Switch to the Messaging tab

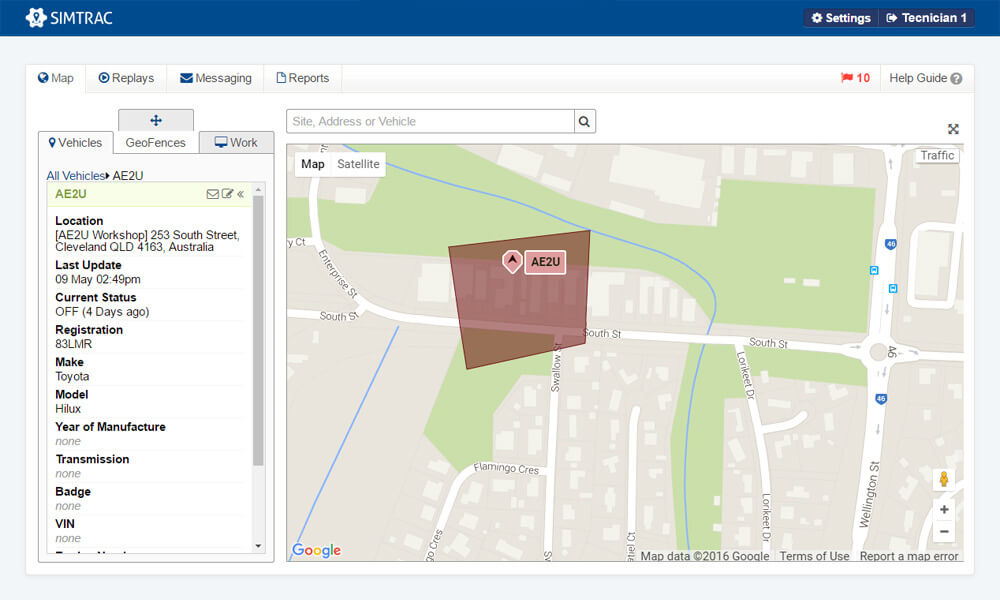click(215, 77)
